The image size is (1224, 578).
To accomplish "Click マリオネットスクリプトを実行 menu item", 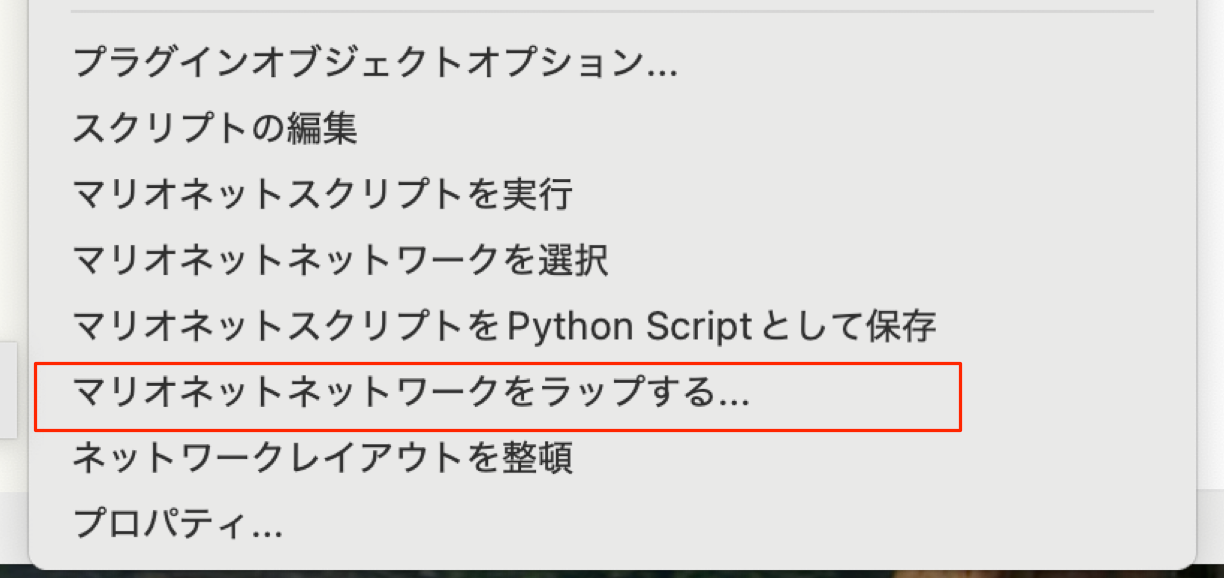I will pos(323,194).
